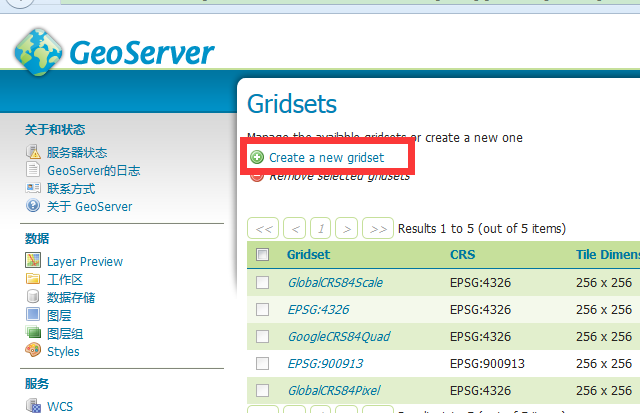Click the Styles palette icon
Image resolution: width=640 pixels, height=413 pixels.
tap(33, 350)
